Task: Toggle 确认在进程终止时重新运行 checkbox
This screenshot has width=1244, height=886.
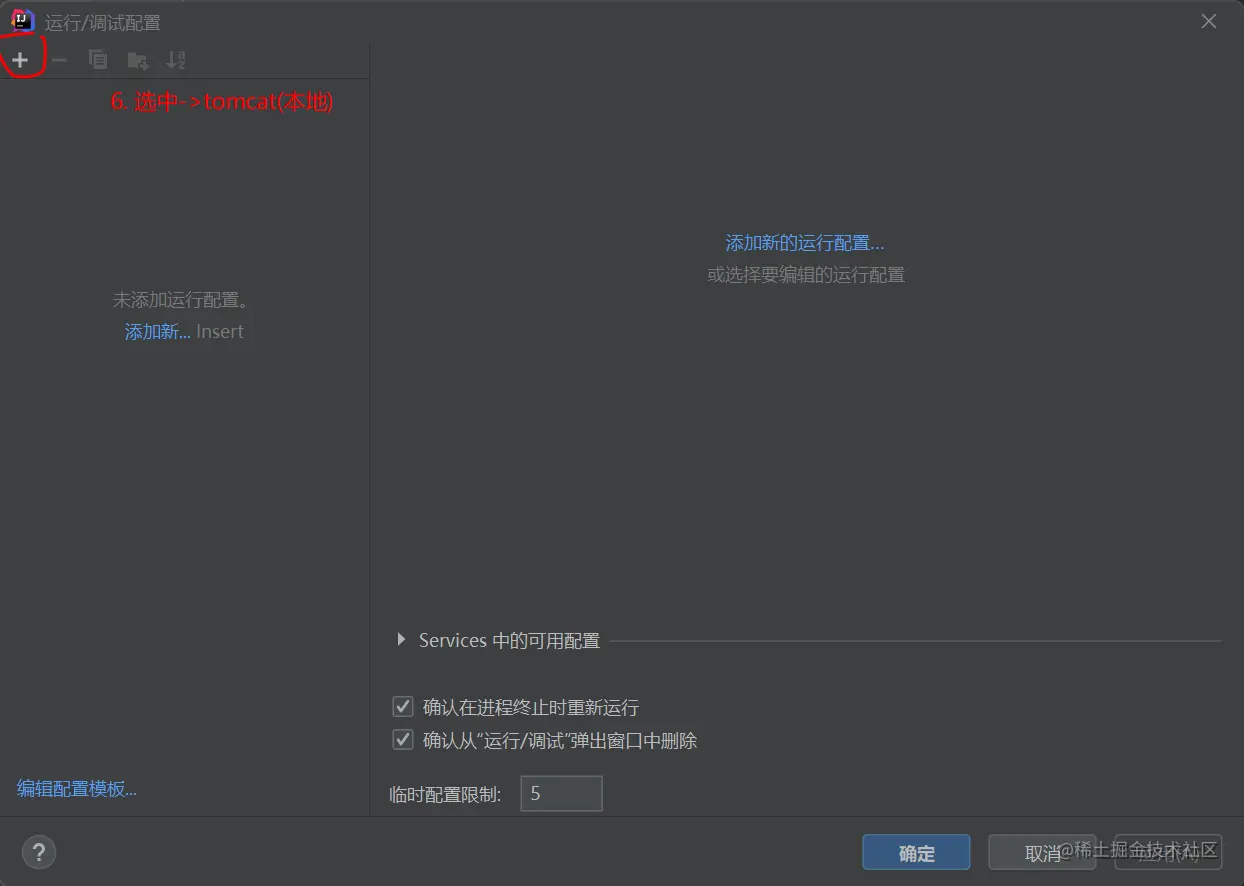Action: click(402, 706)
